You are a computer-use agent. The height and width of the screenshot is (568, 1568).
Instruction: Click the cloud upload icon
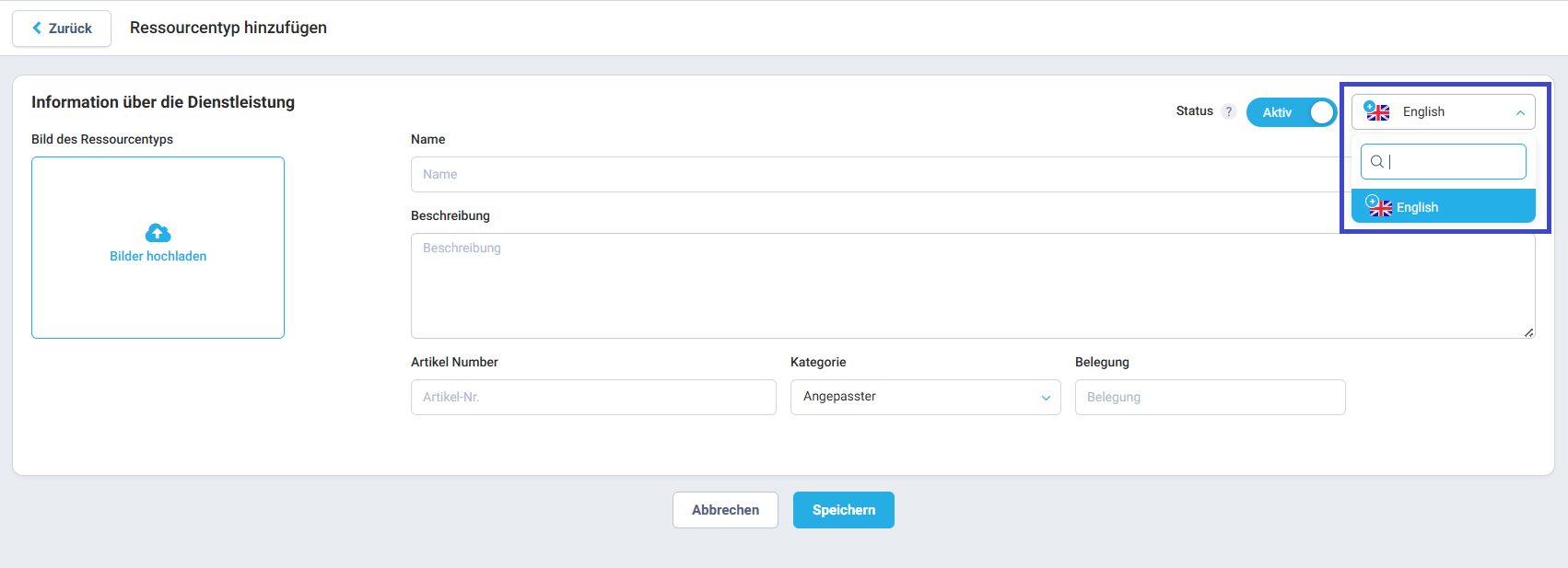coord(158,233)
